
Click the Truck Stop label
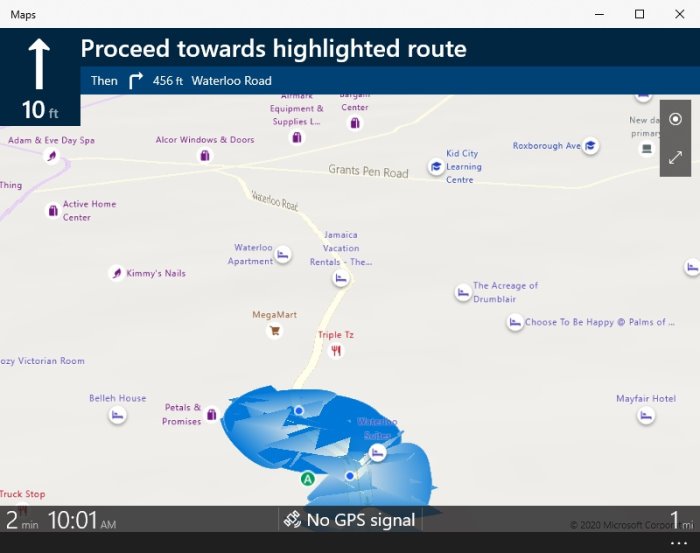(x=23, y=494)
